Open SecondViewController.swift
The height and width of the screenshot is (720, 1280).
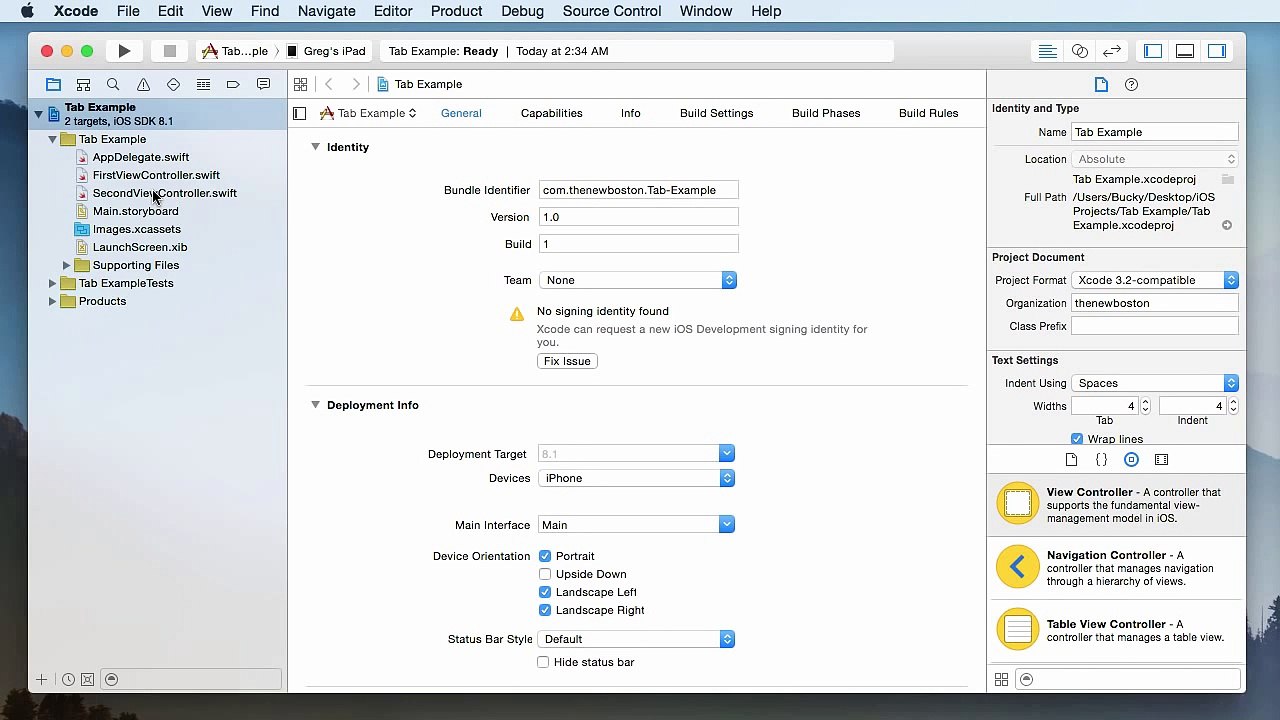[164, 193]
